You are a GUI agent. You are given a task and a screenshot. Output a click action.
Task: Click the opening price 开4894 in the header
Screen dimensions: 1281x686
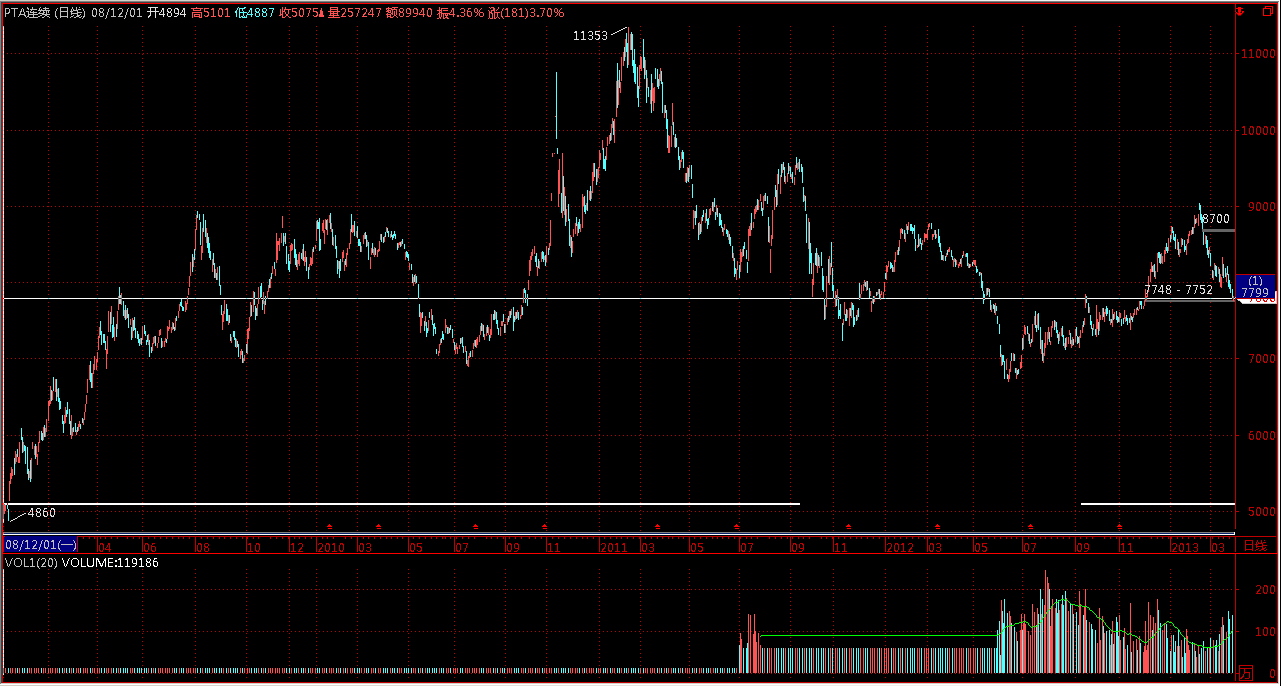coord(167,13)
